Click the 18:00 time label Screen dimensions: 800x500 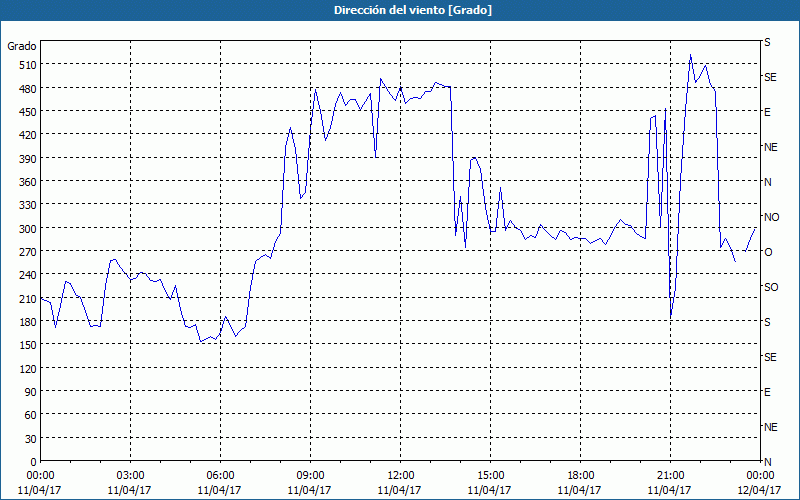coord(581,476)
